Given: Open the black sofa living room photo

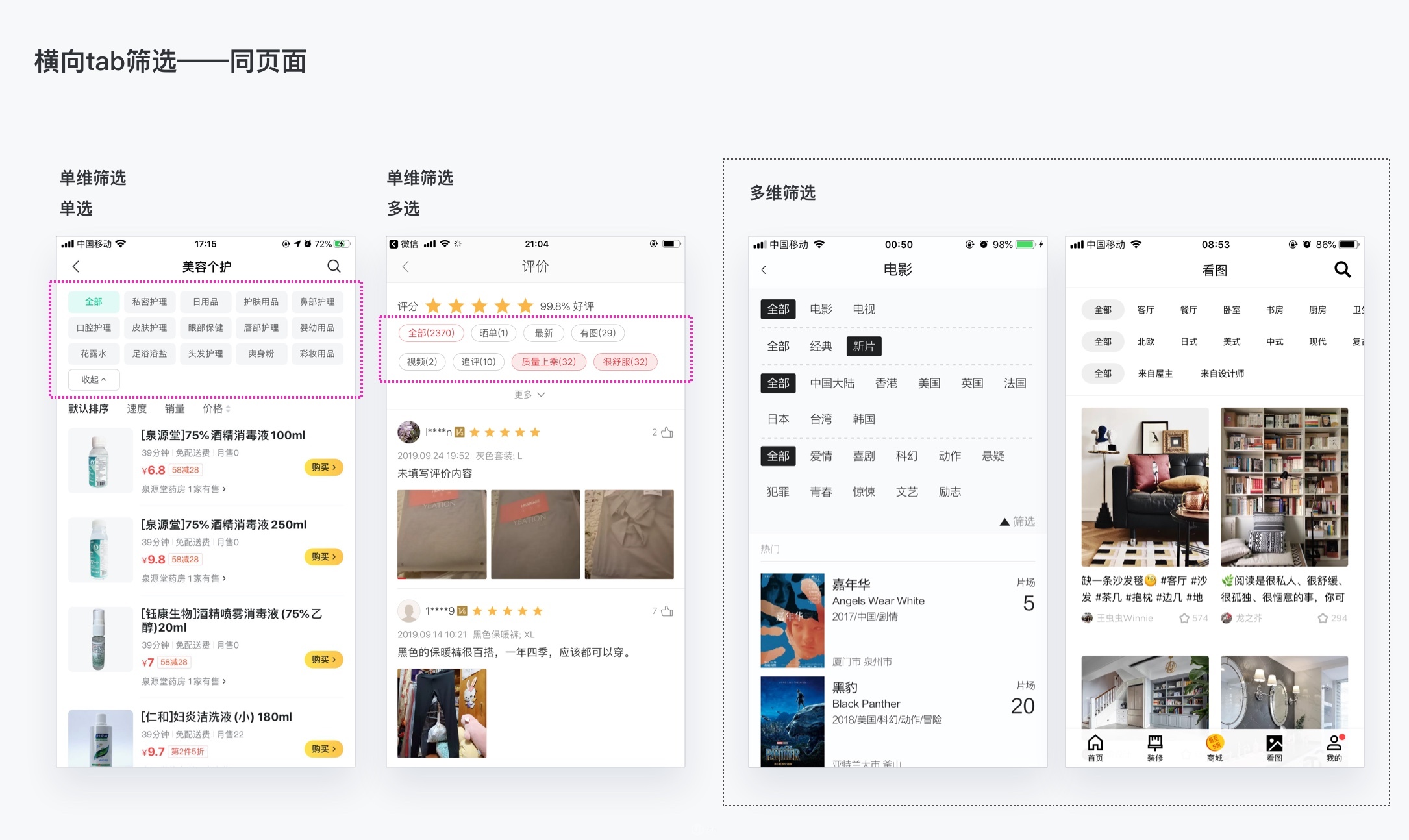Looking at the screenshot, I should click(x=1145, y=487).
